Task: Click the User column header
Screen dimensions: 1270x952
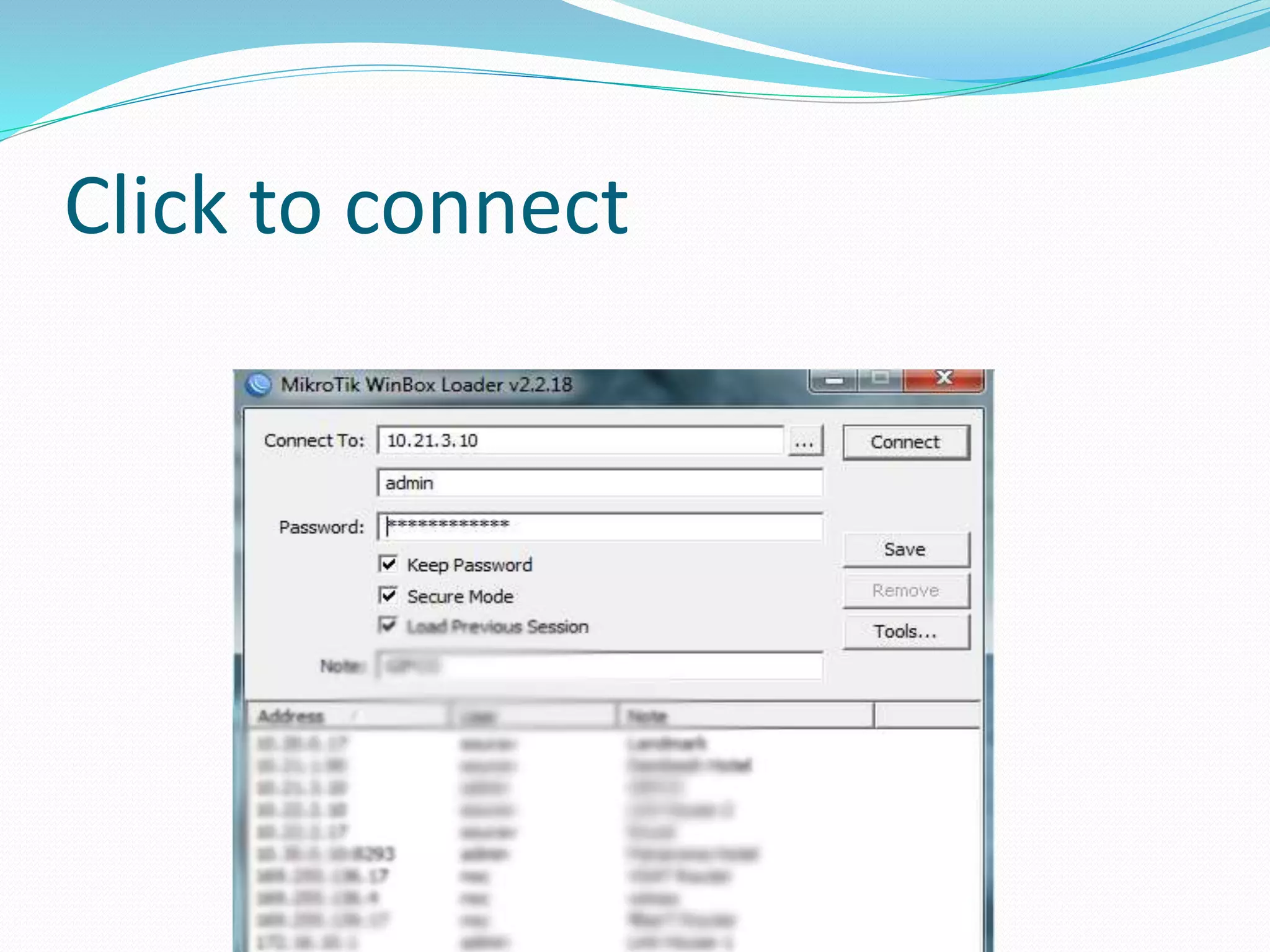Action: [x=533, y=716]
